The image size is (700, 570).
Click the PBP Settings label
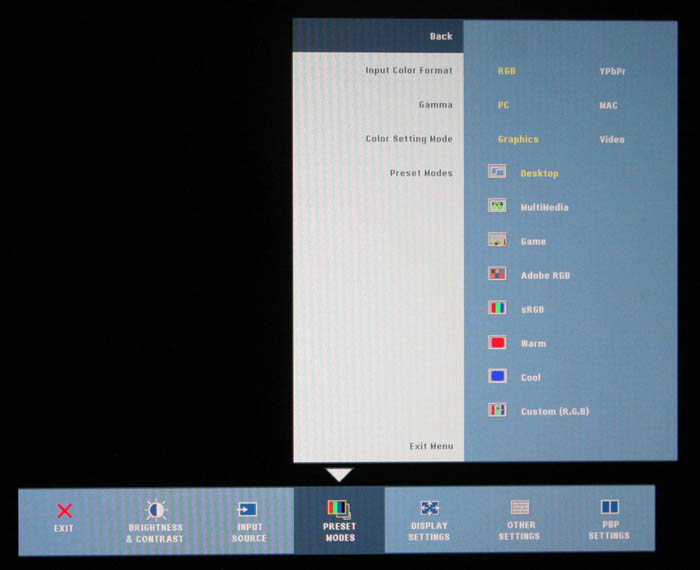pyautogui.click(x=609, y=530)
